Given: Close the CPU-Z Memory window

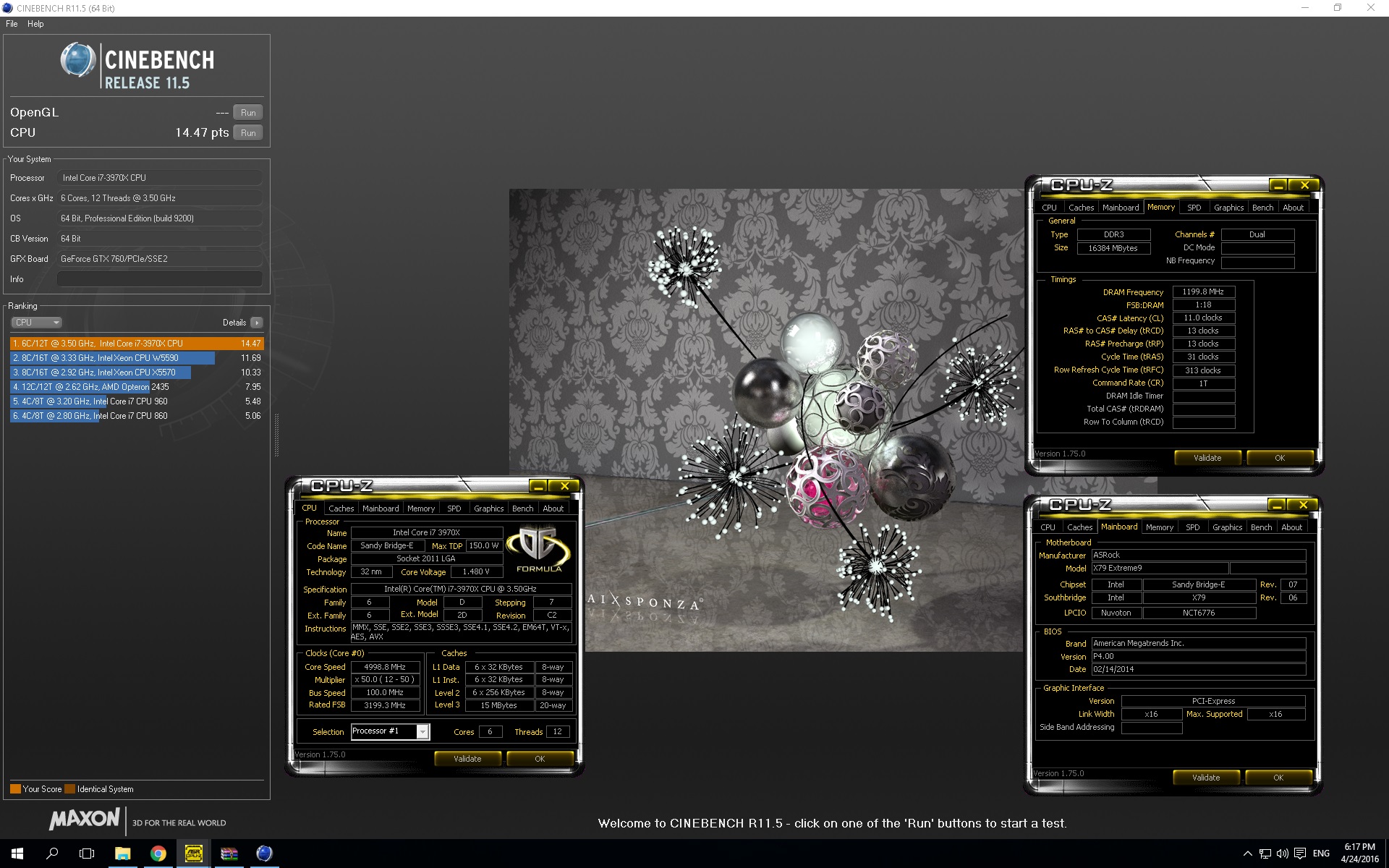Looking at the screenshot, I should 1304,186.
